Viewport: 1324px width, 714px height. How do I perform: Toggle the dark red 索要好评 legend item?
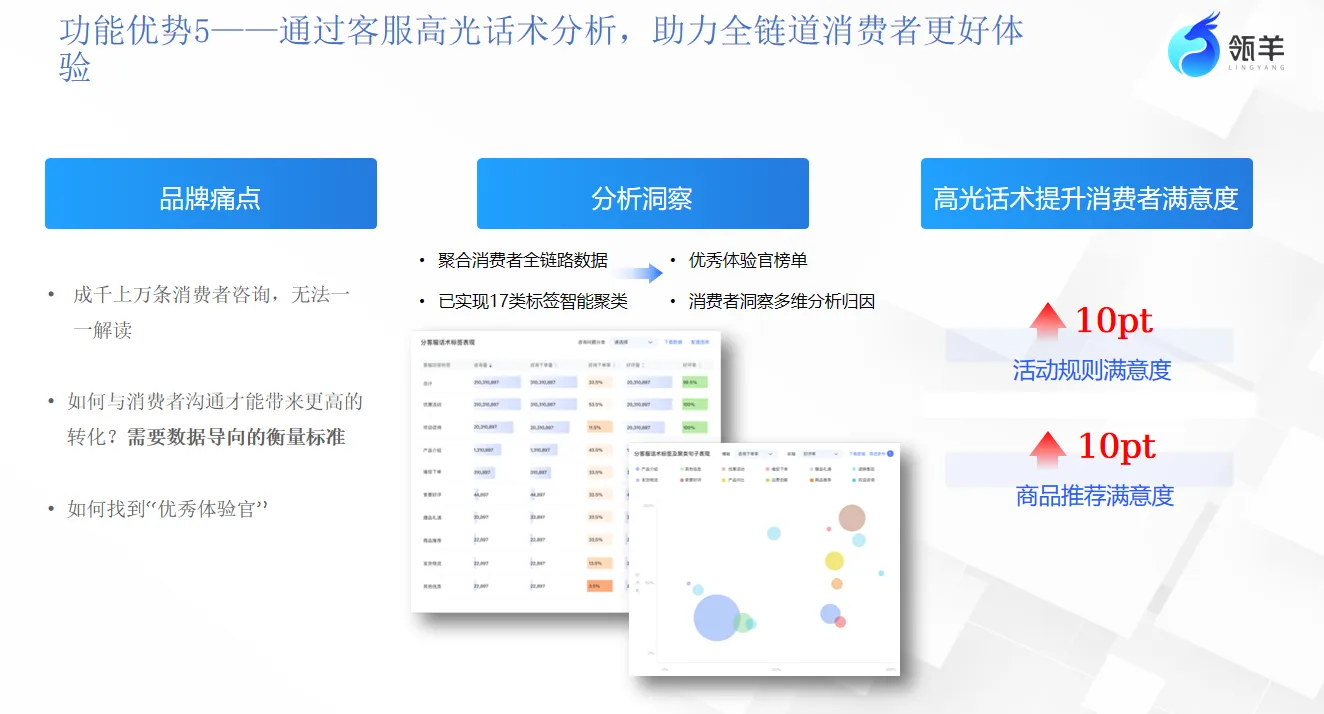(x=692, y=480)
